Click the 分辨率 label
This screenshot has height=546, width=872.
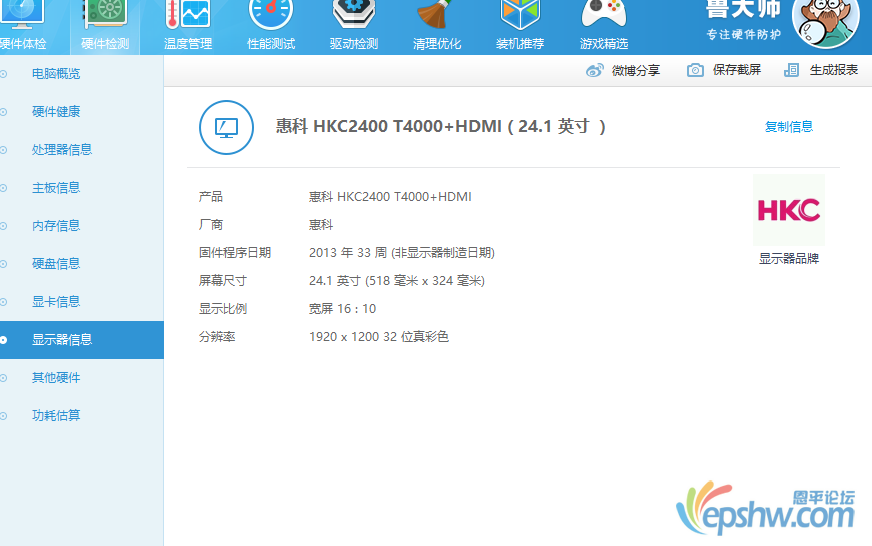217,336
